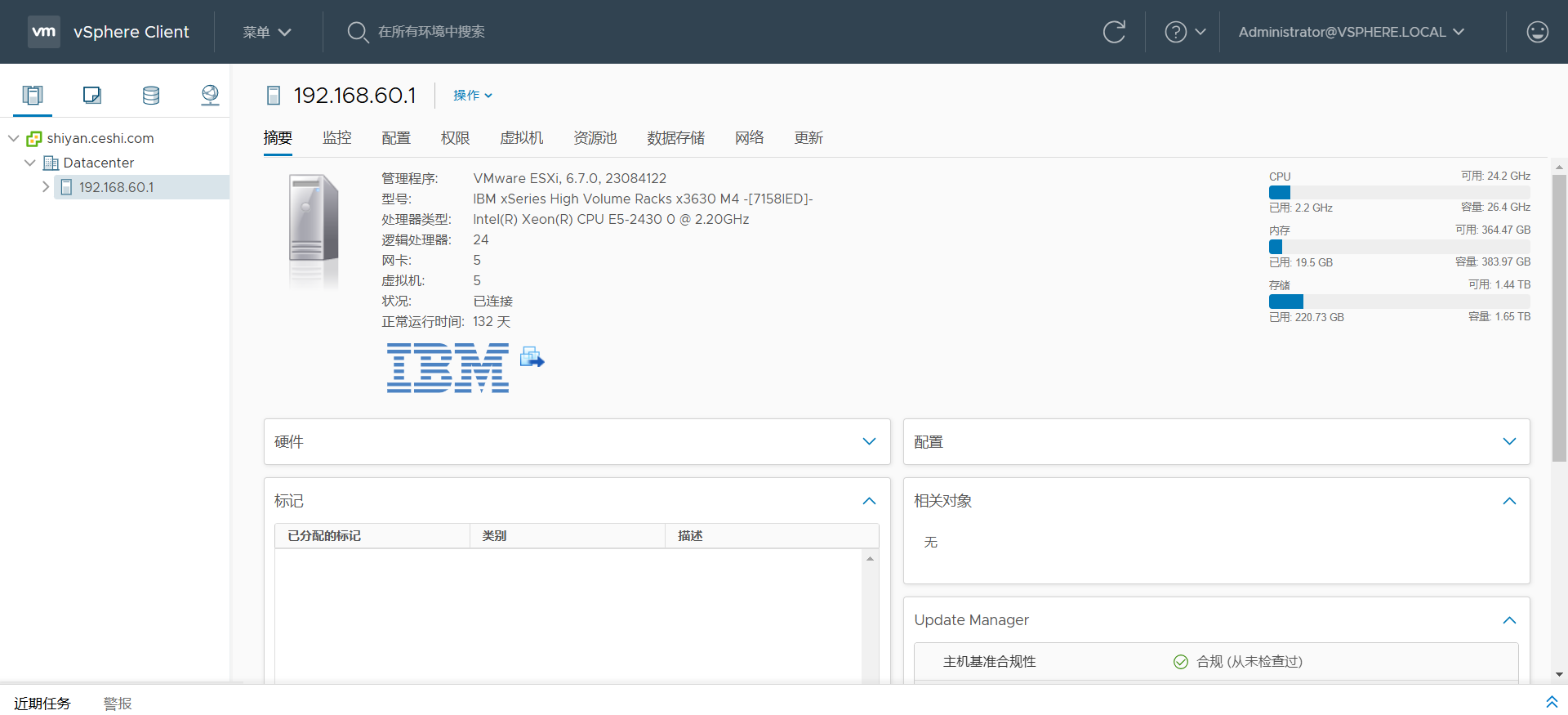Open the Administrator@VSPHERE.LOCAL user menu
Image resolution: width=1568 pixels, height=715 pixels.
point(1352,32)
